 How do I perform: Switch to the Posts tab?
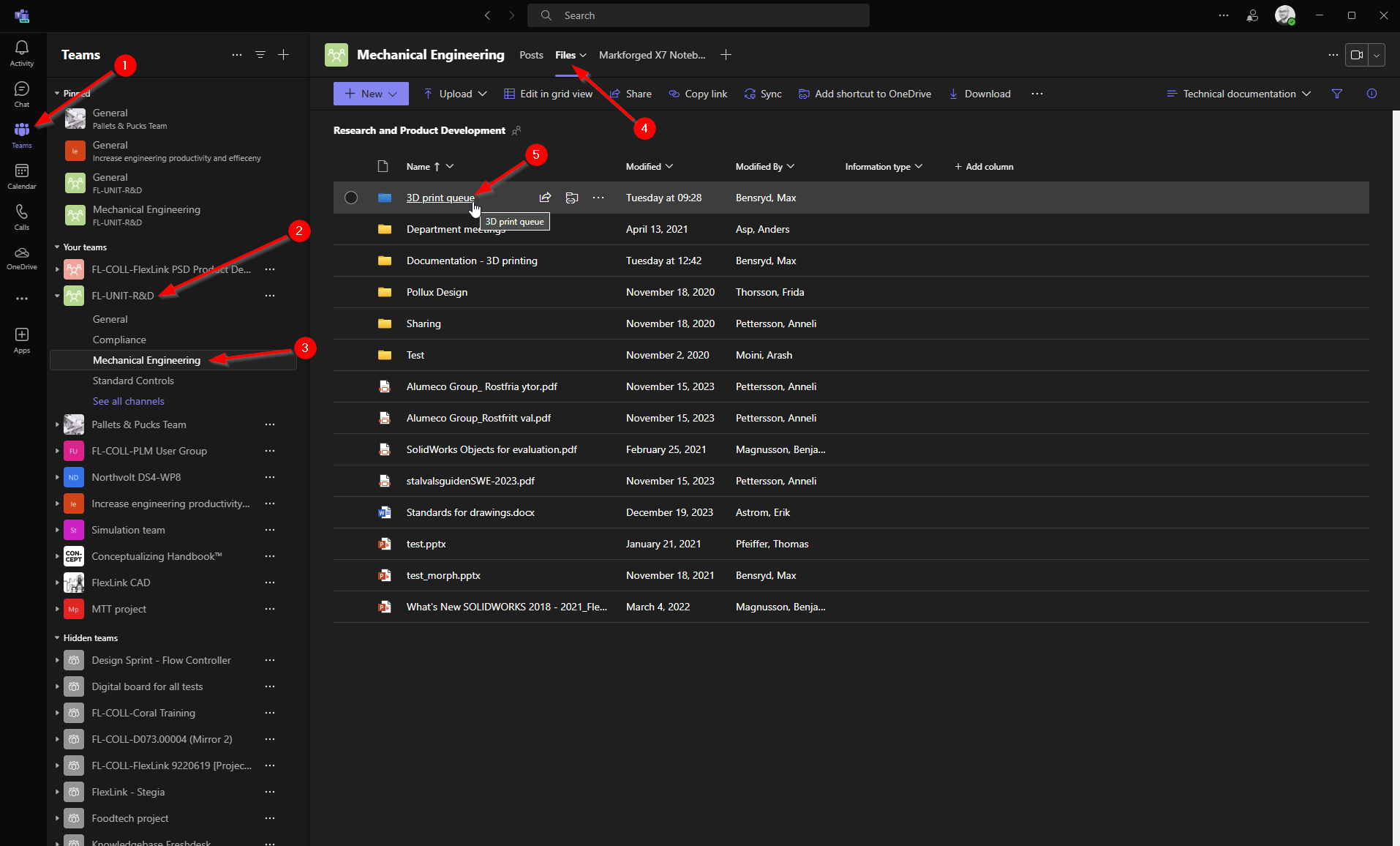pyautogui.click(x=531, y=55)
